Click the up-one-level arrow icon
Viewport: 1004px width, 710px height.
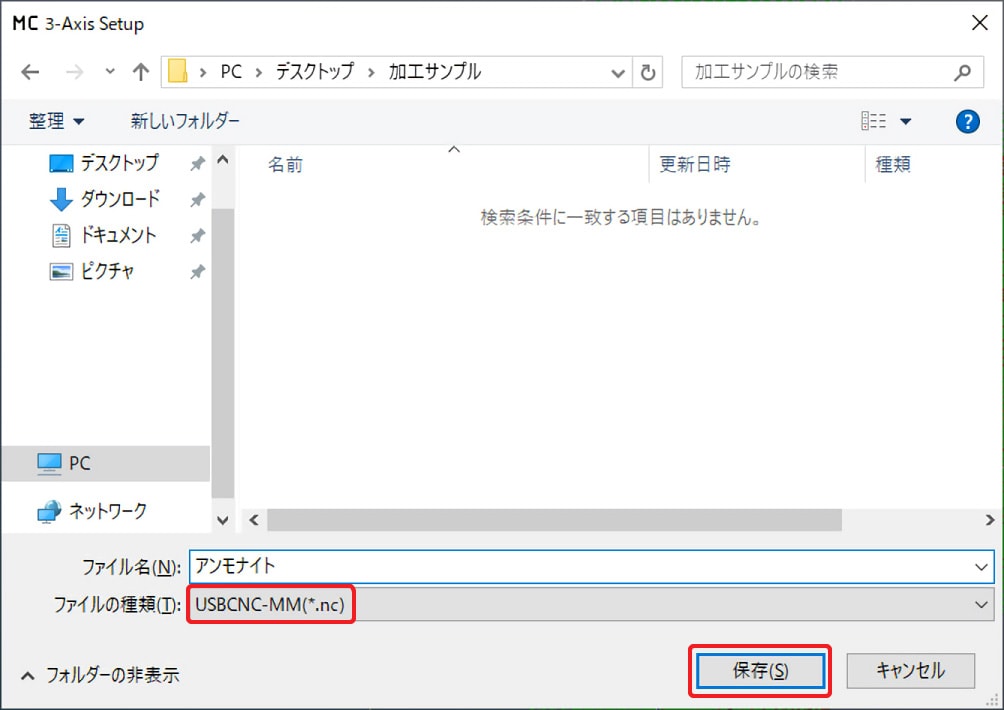[141, 72]
